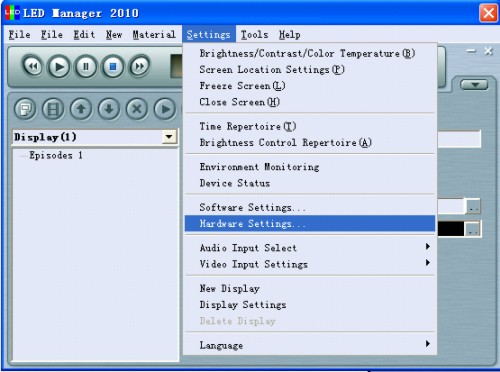The image size is (500, 372).
Task: Close the LED Manager 2010 window
Action: (x=488, y=13)
